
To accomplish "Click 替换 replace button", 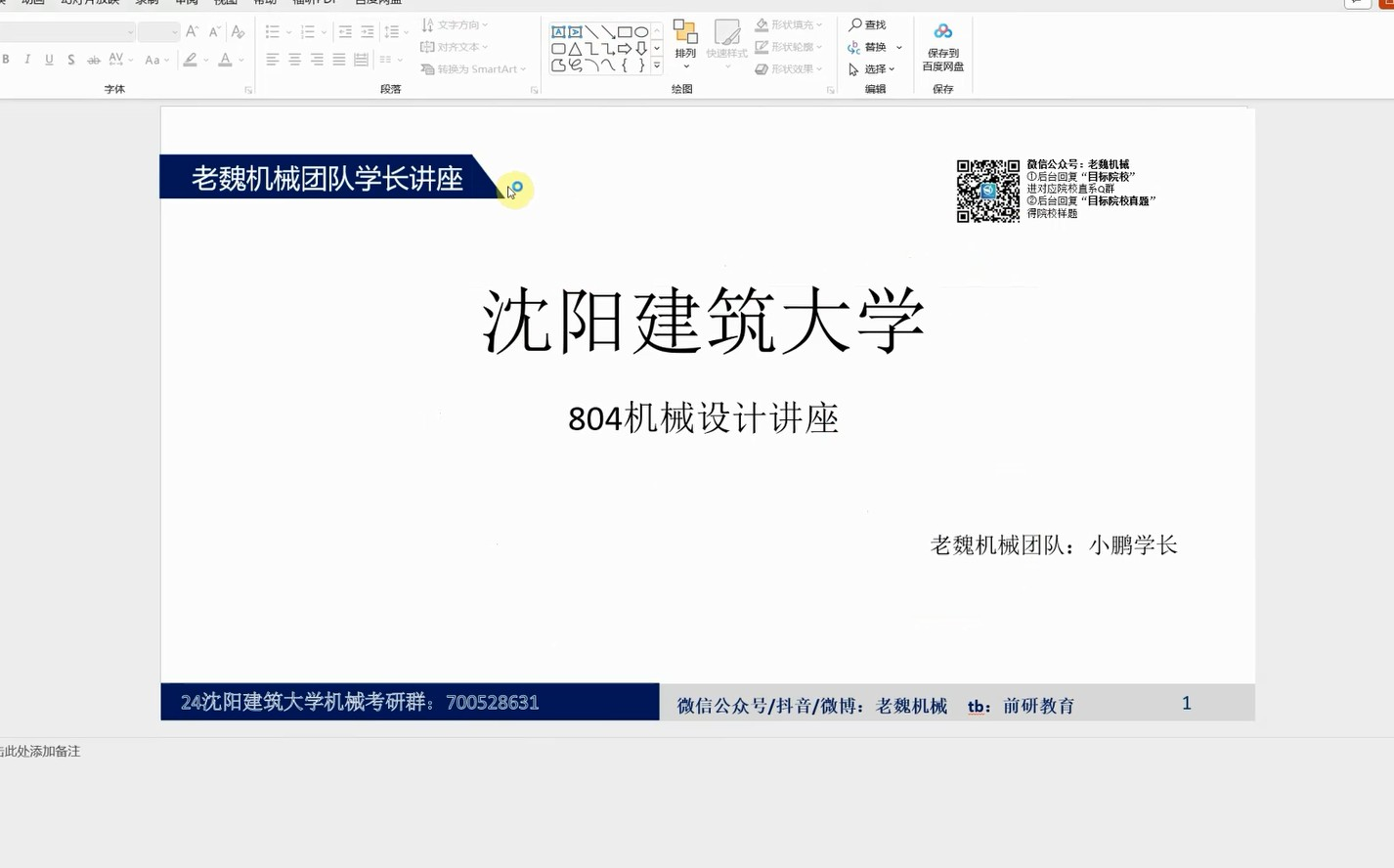I will [867, 47].
